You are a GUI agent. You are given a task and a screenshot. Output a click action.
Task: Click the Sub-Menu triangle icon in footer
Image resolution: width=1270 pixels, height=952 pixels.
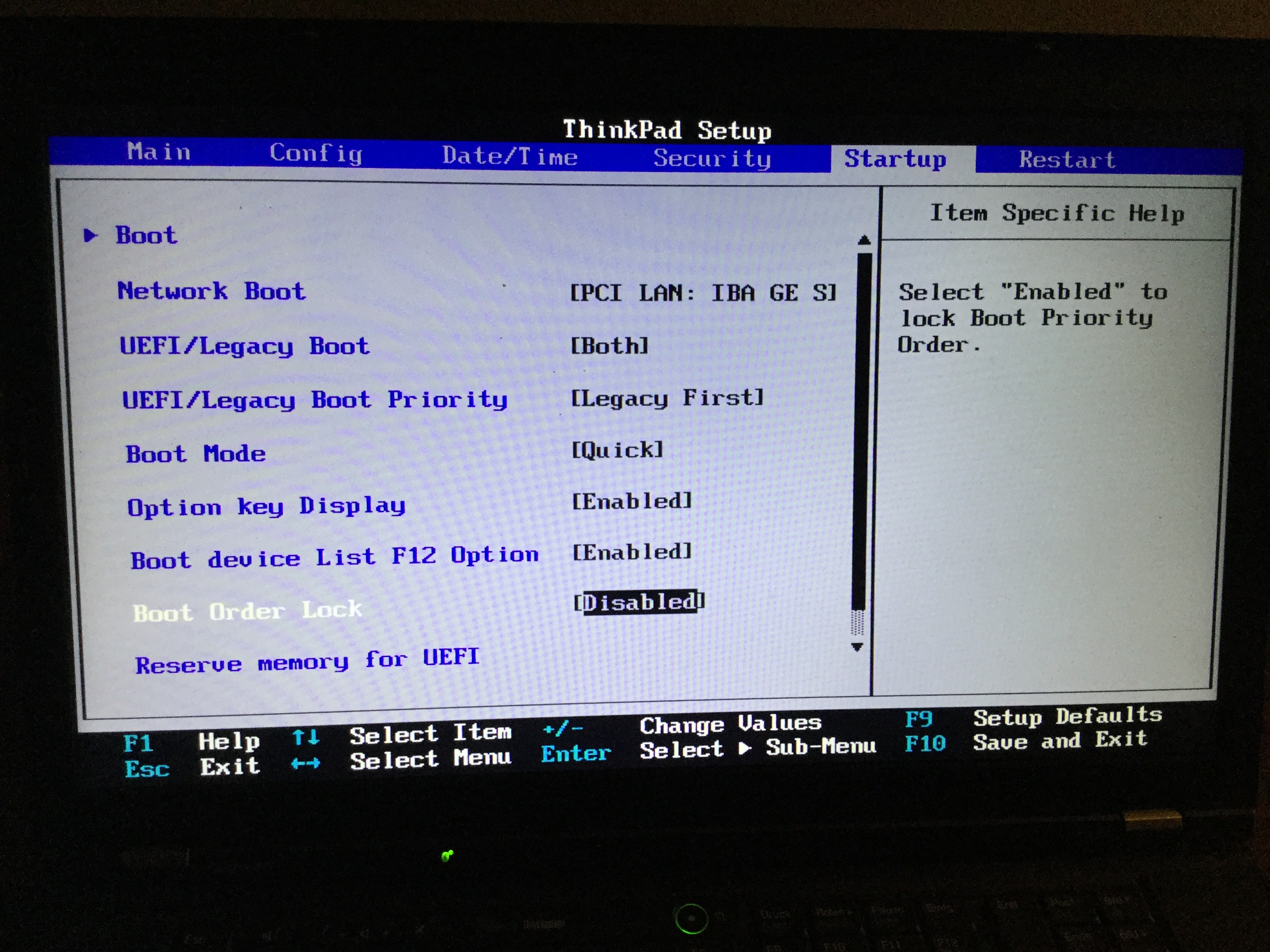[745, 748]
